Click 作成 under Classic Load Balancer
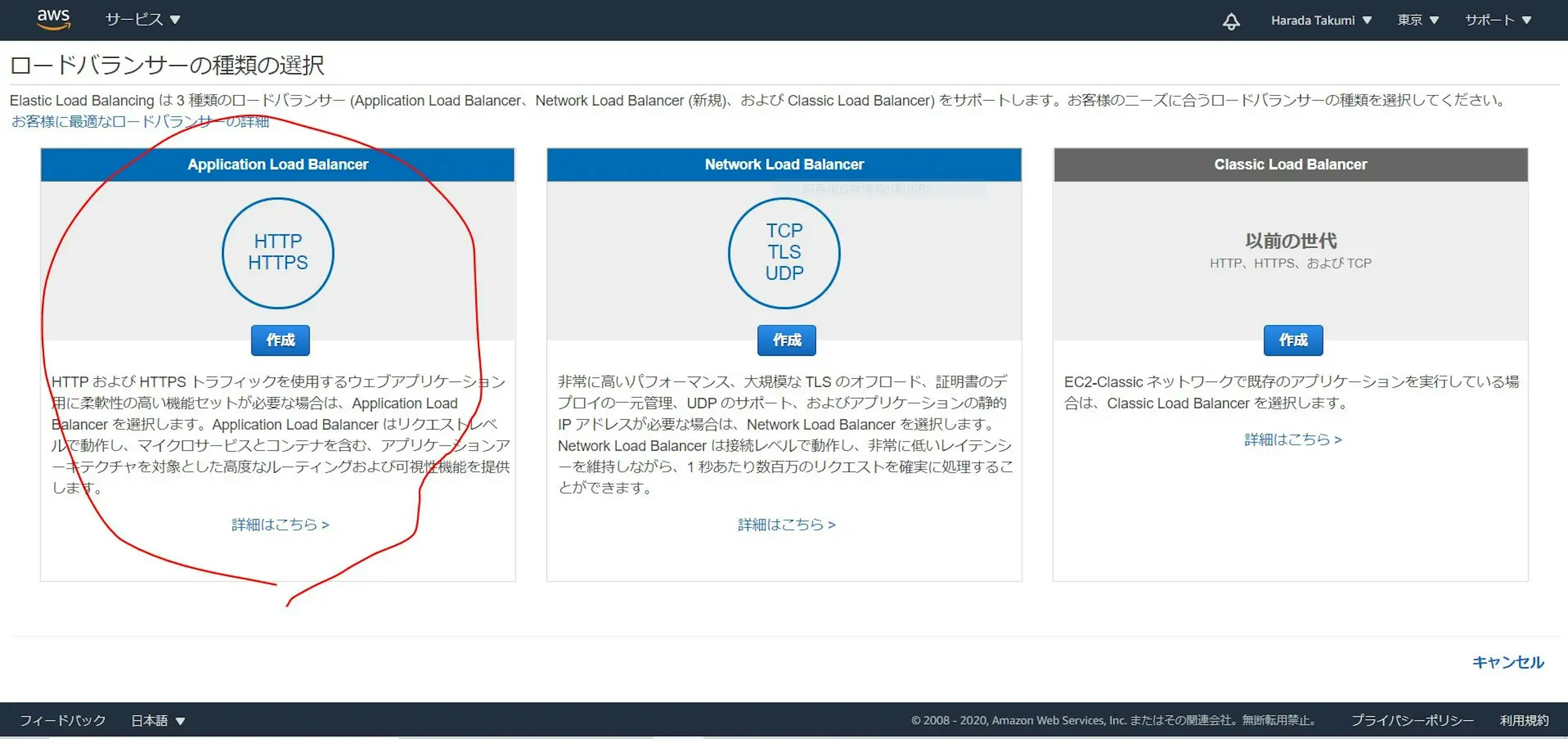 pos(1293,340)
